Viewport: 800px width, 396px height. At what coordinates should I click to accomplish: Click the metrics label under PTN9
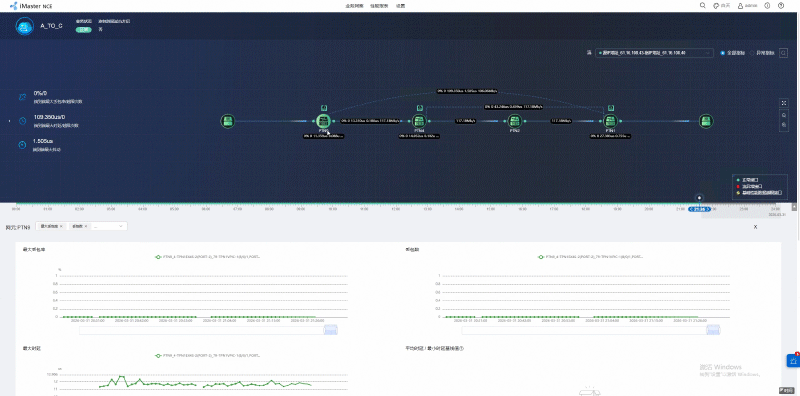coord(323,136)
